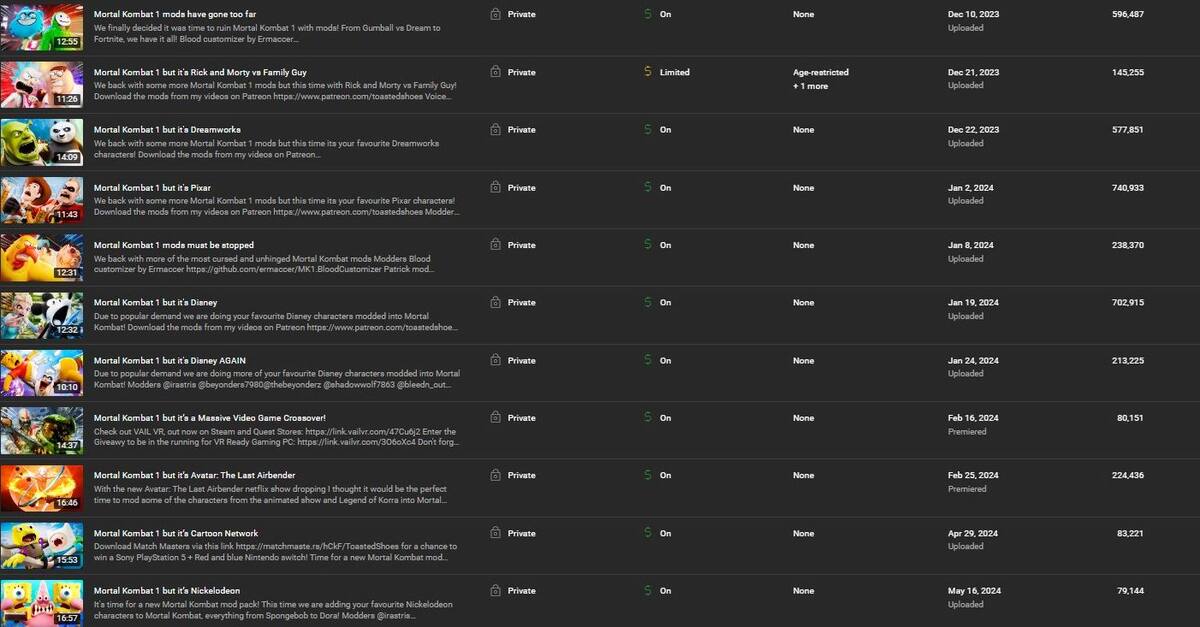1200x627 pixels.
Task: Click lock icon beside 'mods must be stopped'
Action: pos(495,245)
